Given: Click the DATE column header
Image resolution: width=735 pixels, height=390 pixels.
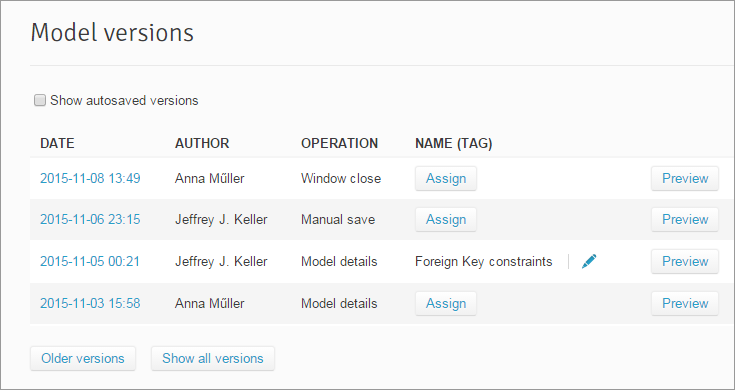Looking at the screenshot, I should point(57,143).
